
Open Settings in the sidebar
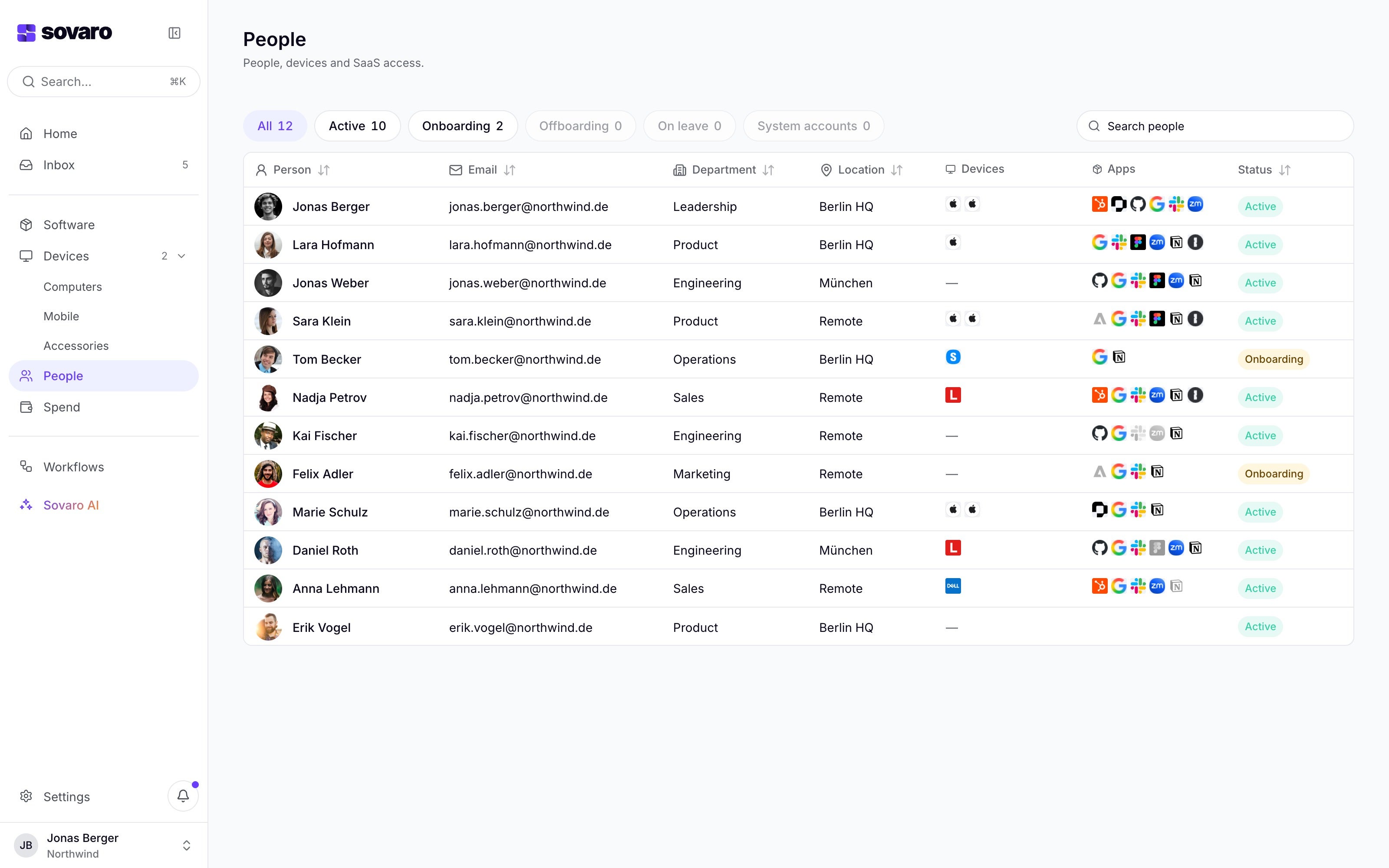pos(66,797)
